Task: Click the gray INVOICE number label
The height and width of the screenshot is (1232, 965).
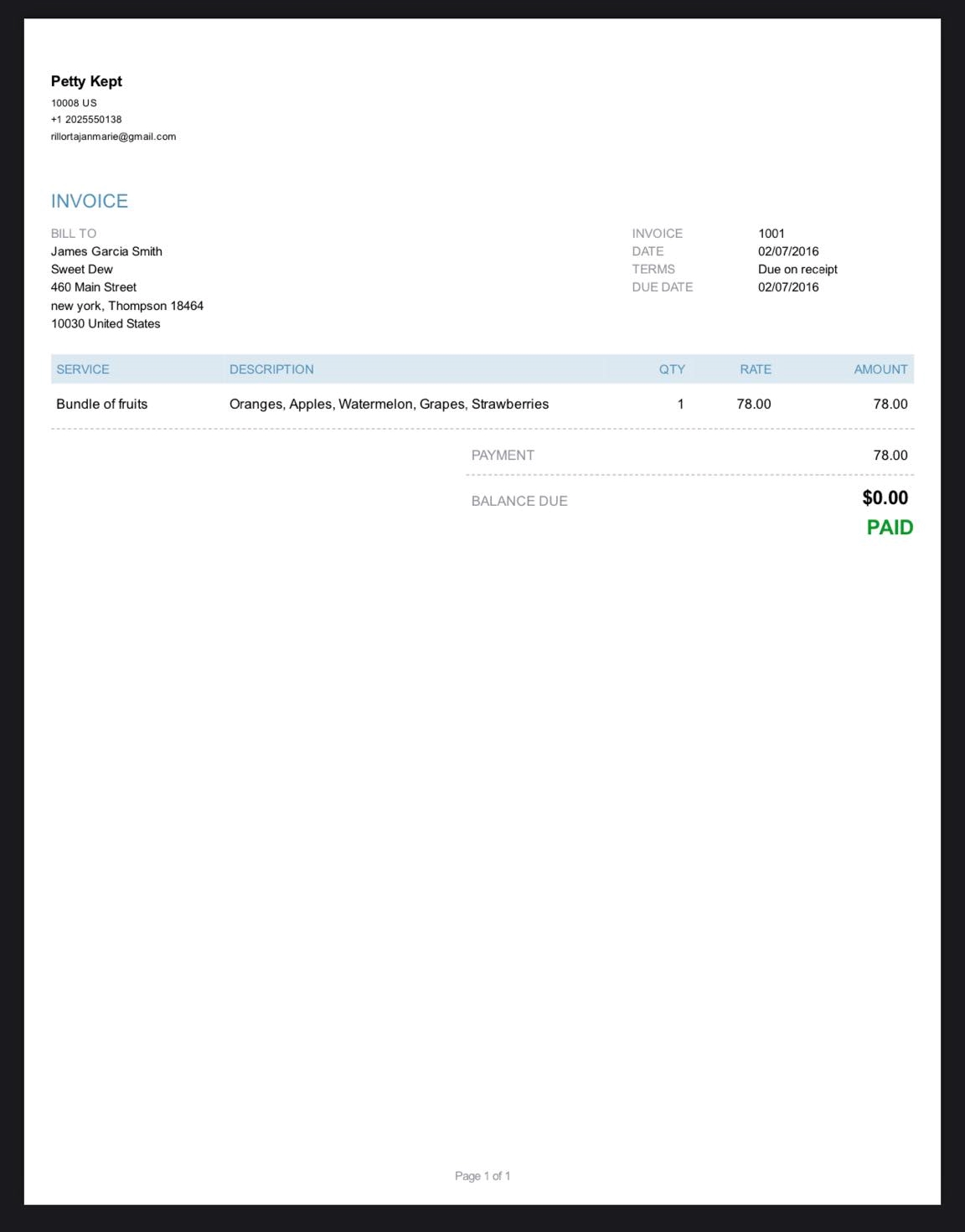Action: coord(658,234)
